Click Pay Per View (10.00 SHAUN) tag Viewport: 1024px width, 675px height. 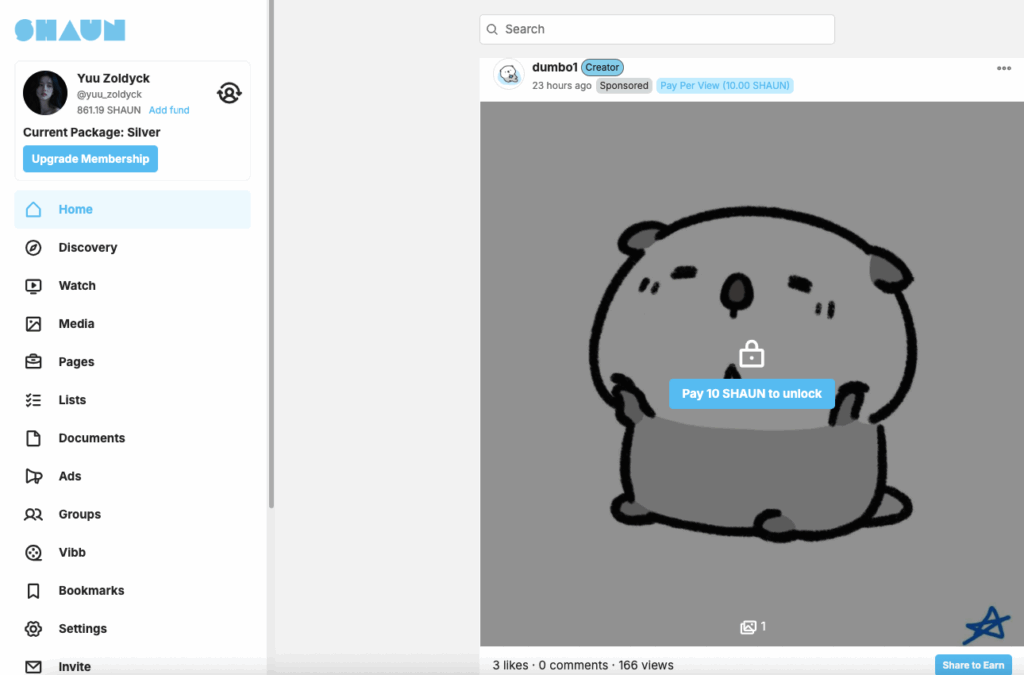point(725,86)
